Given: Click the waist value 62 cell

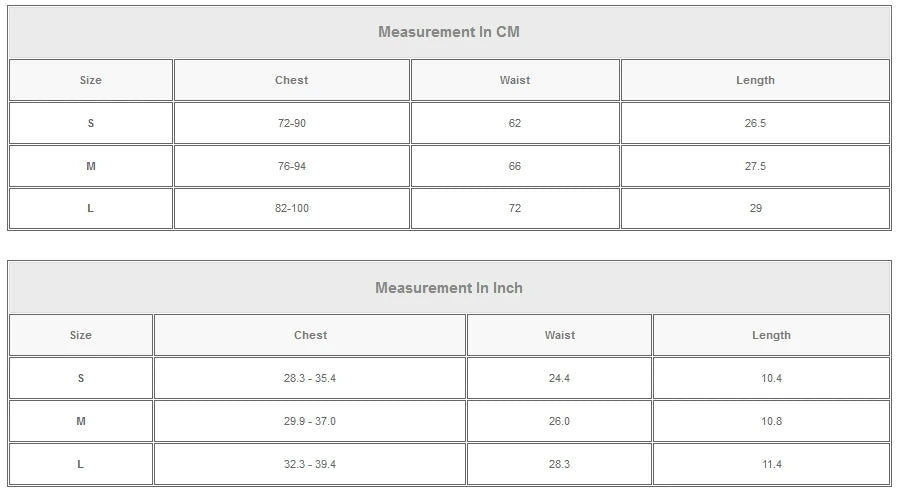Looking at the screenshot, I should (x=515, y=123).
